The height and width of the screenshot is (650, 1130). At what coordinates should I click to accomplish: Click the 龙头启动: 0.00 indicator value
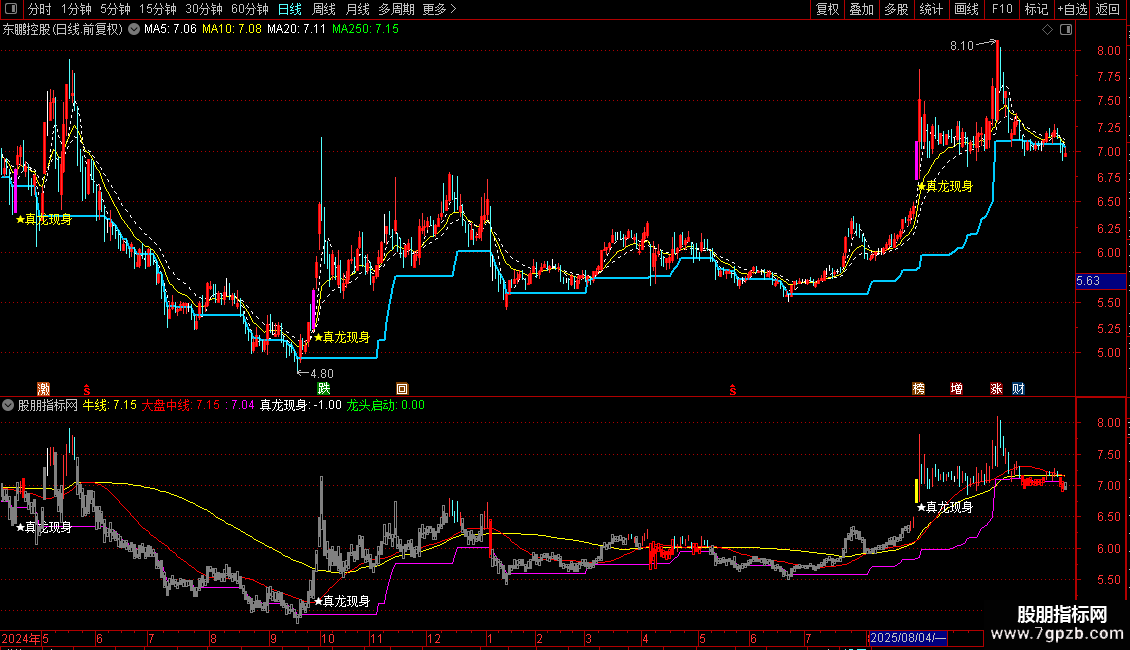point(386,405)
